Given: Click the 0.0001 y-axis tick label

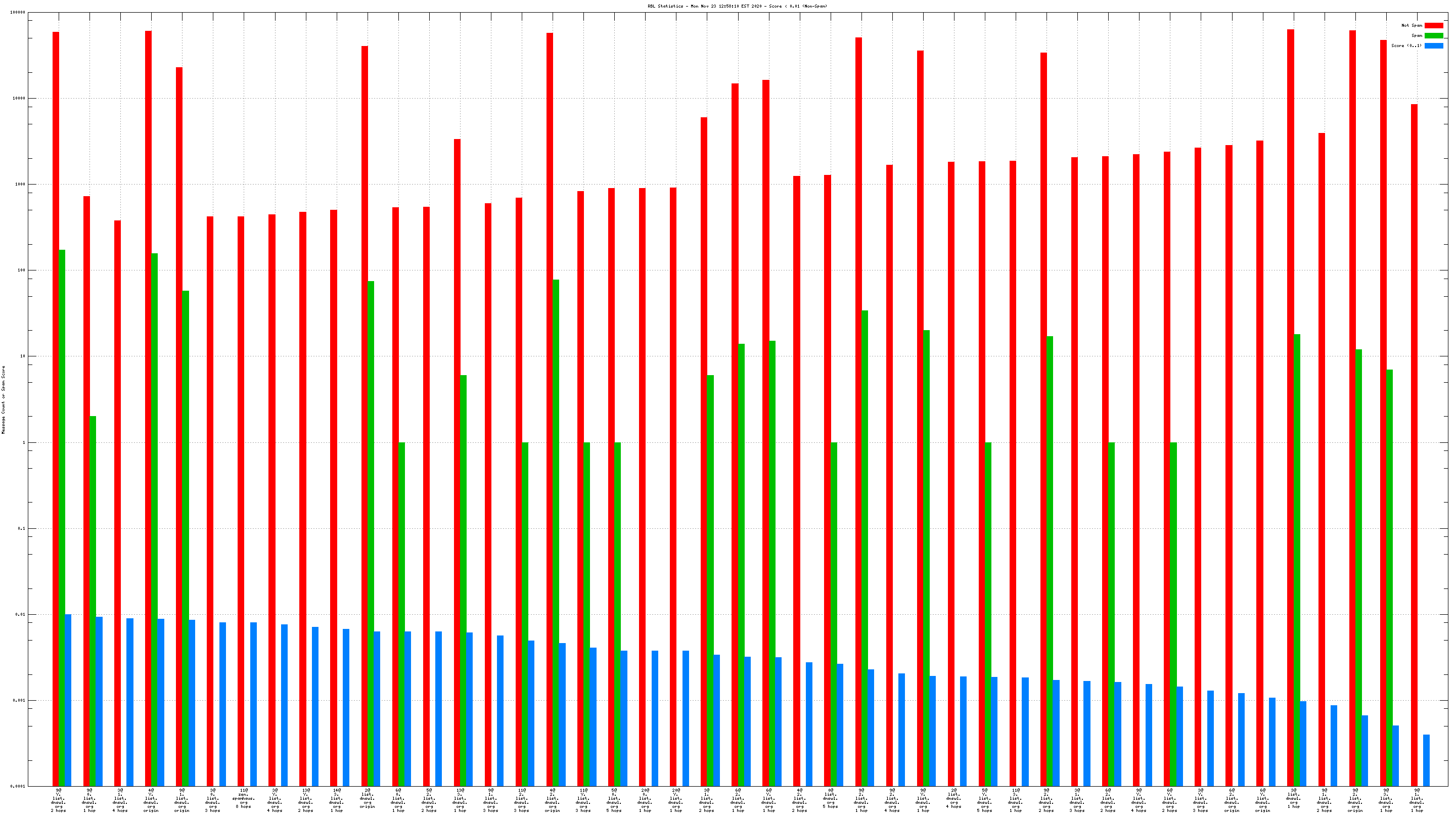Looking at the screenshot, I should (x=19, y=786).
